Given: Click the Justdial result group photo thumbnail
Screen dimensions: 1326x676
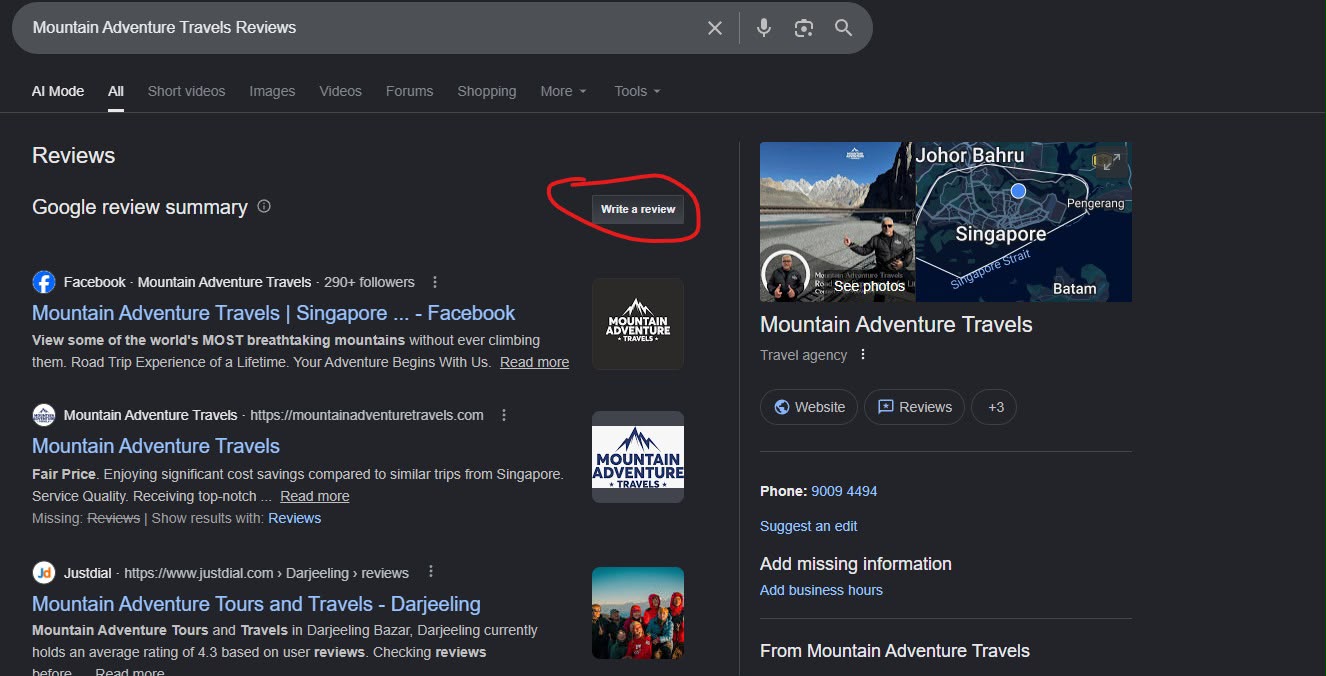Looking at the screenshot, I should (638, 613).
